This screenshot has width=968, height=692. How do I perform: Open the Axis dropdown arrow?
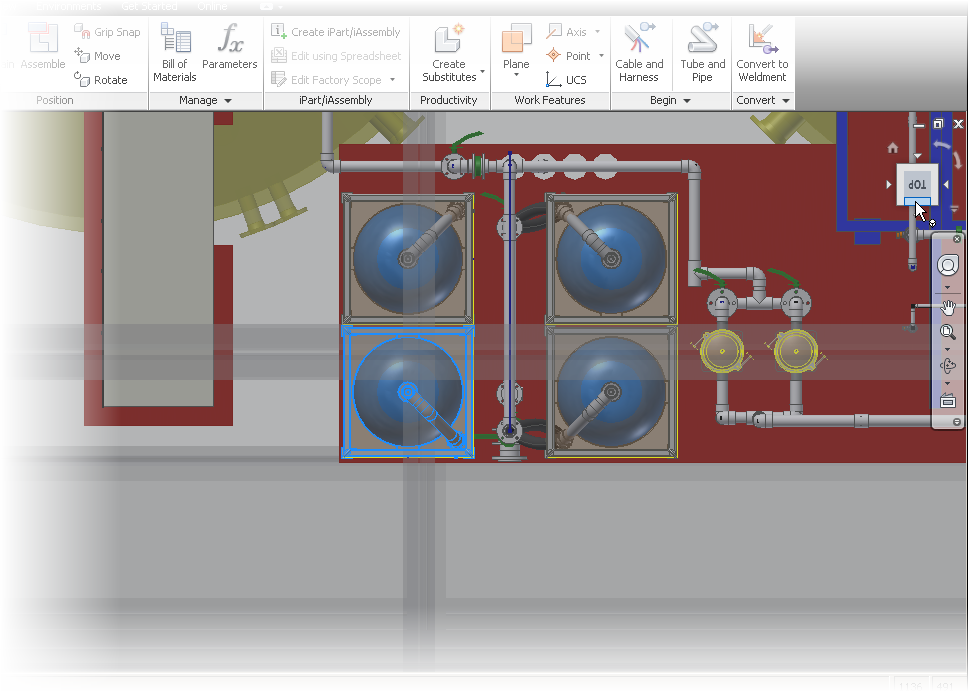tap(598, 31)
